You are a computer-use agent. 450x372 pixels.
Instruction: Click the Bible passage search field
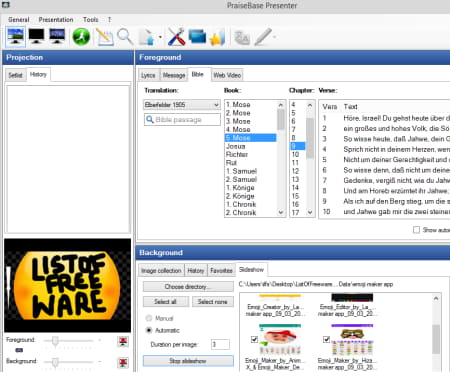pyautogui.click(x=182, y=120)
